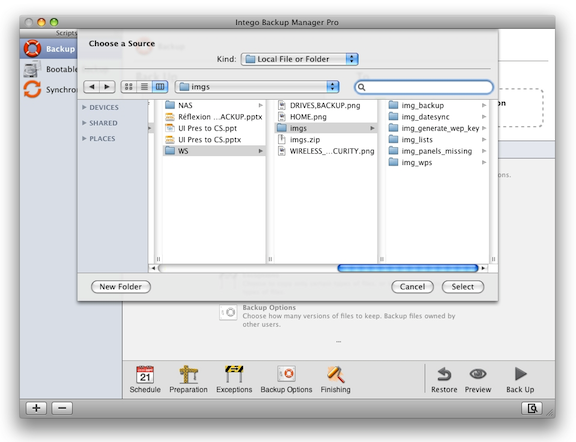Select HOME.png file

325,117
